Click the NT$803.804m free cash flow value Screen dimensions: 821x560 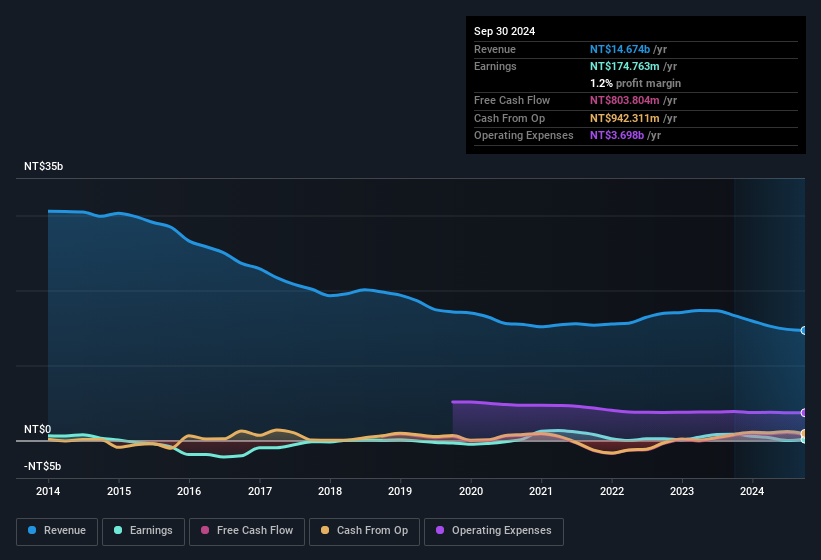point(625,100)
